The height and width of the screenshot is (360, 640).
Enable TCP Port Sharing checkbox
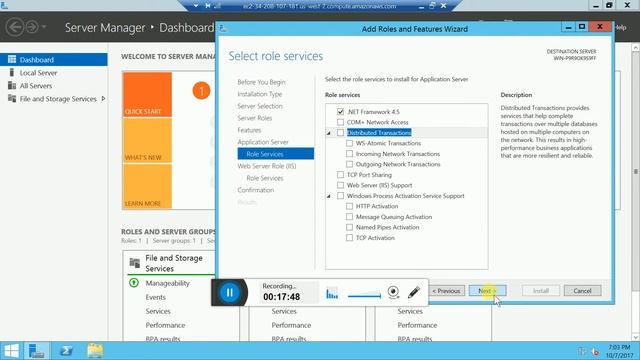(340, 175)
